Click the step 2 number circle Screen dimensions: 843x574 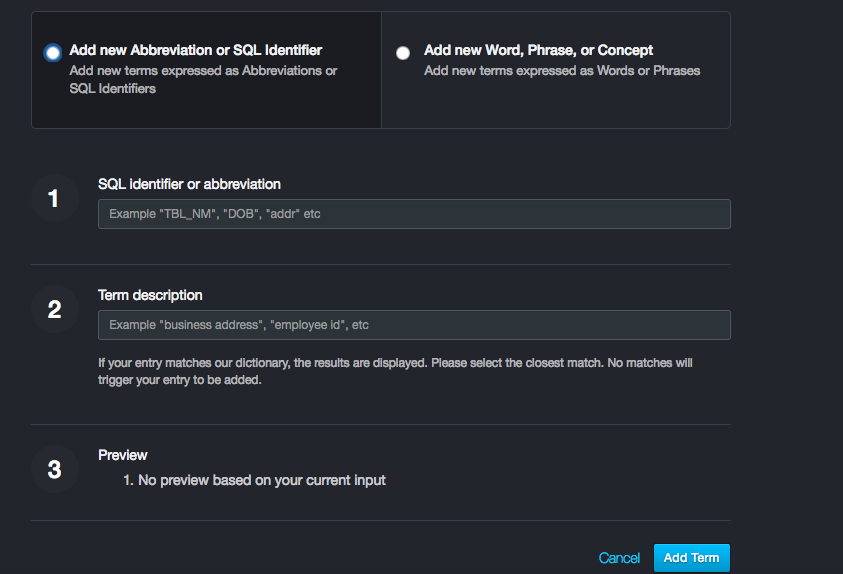[x=54, y=310]
